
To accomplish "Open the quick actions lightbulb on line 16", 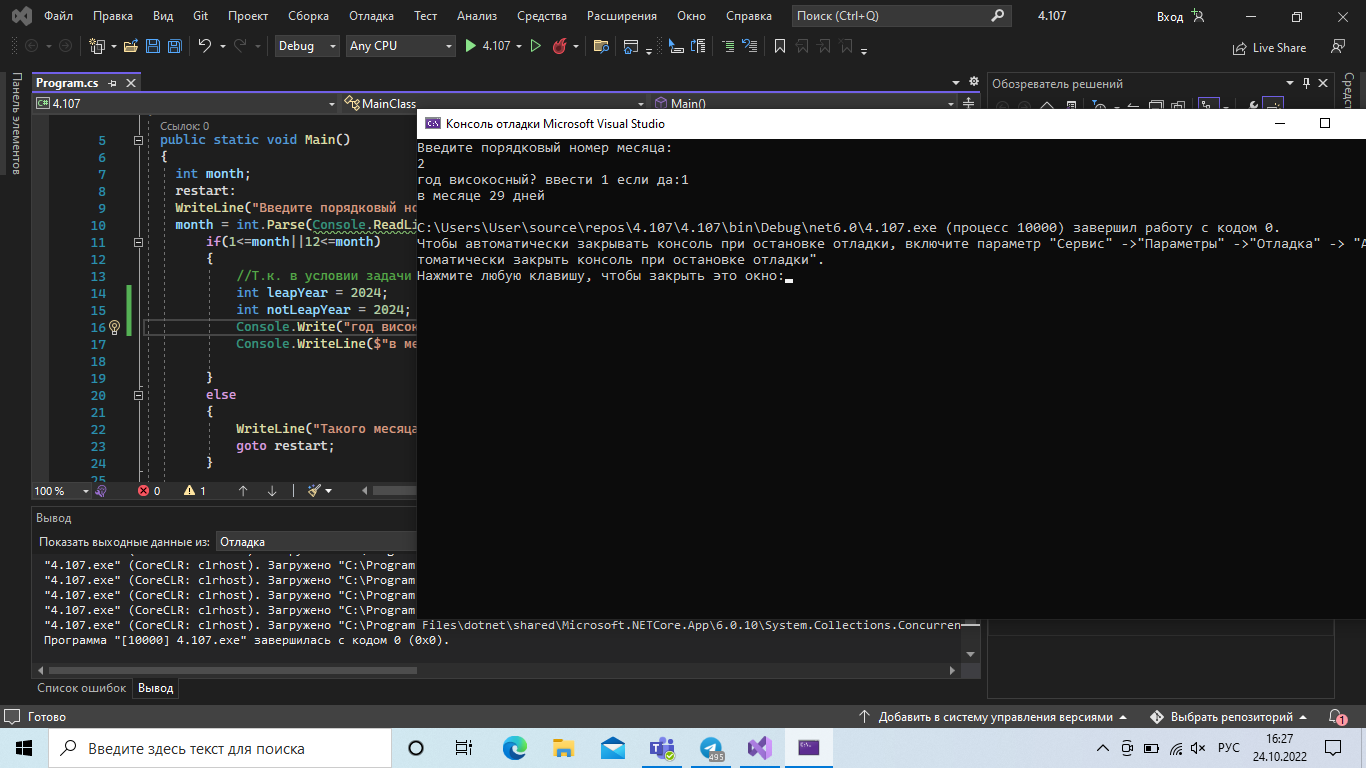I will pos(114,327).
